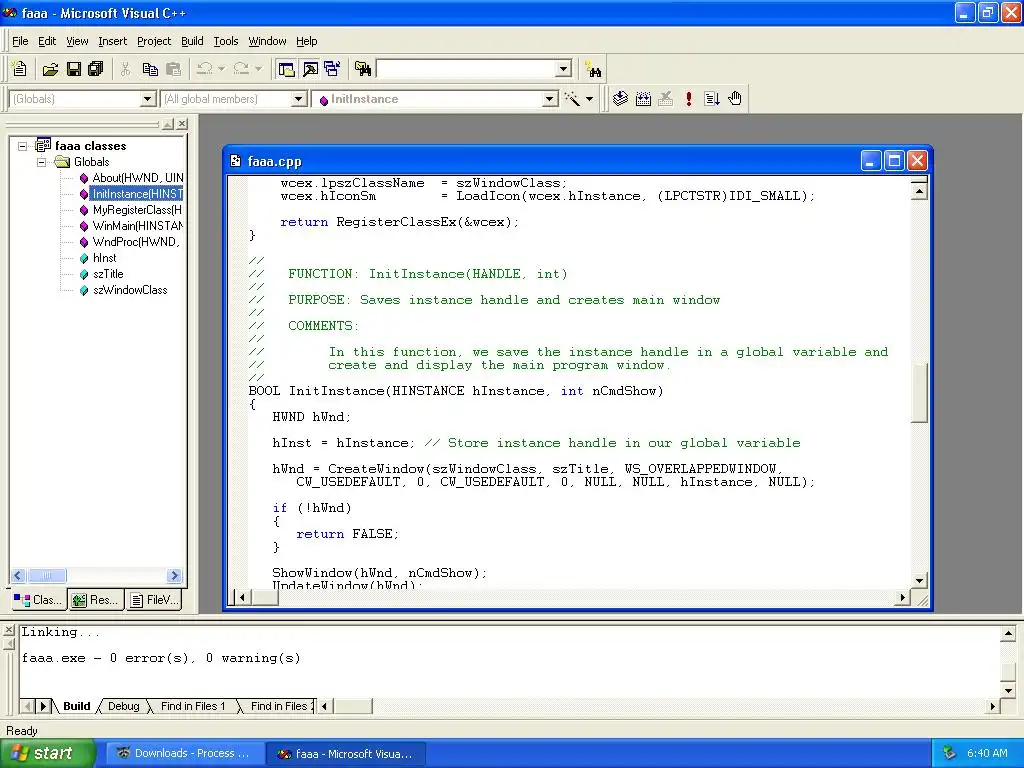
Task: Open the Undo history dropdown arrow
Action: tap(221, 69)
